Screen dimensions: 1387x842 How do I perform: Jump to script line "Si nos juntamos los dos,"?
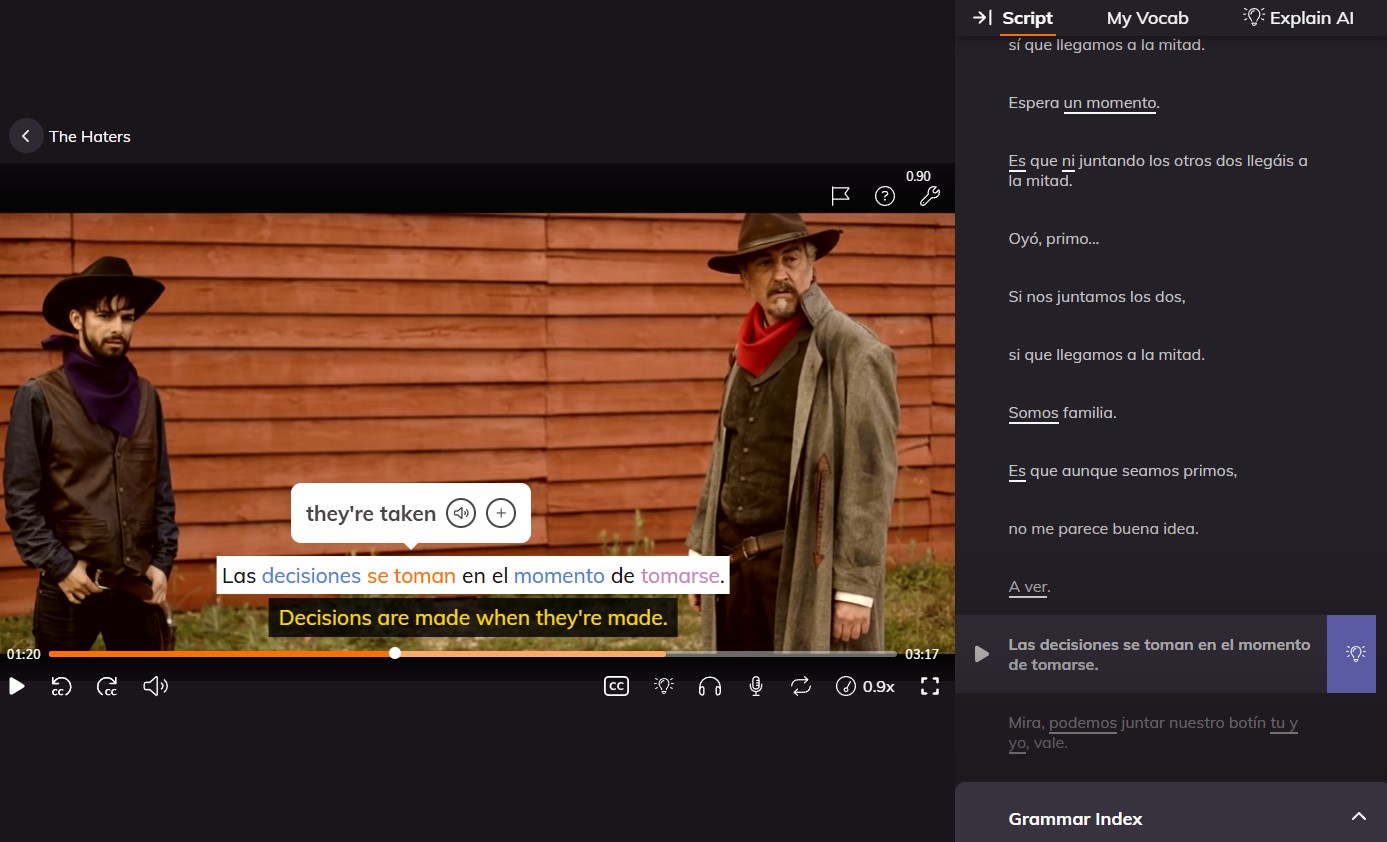click(1097, 297)
